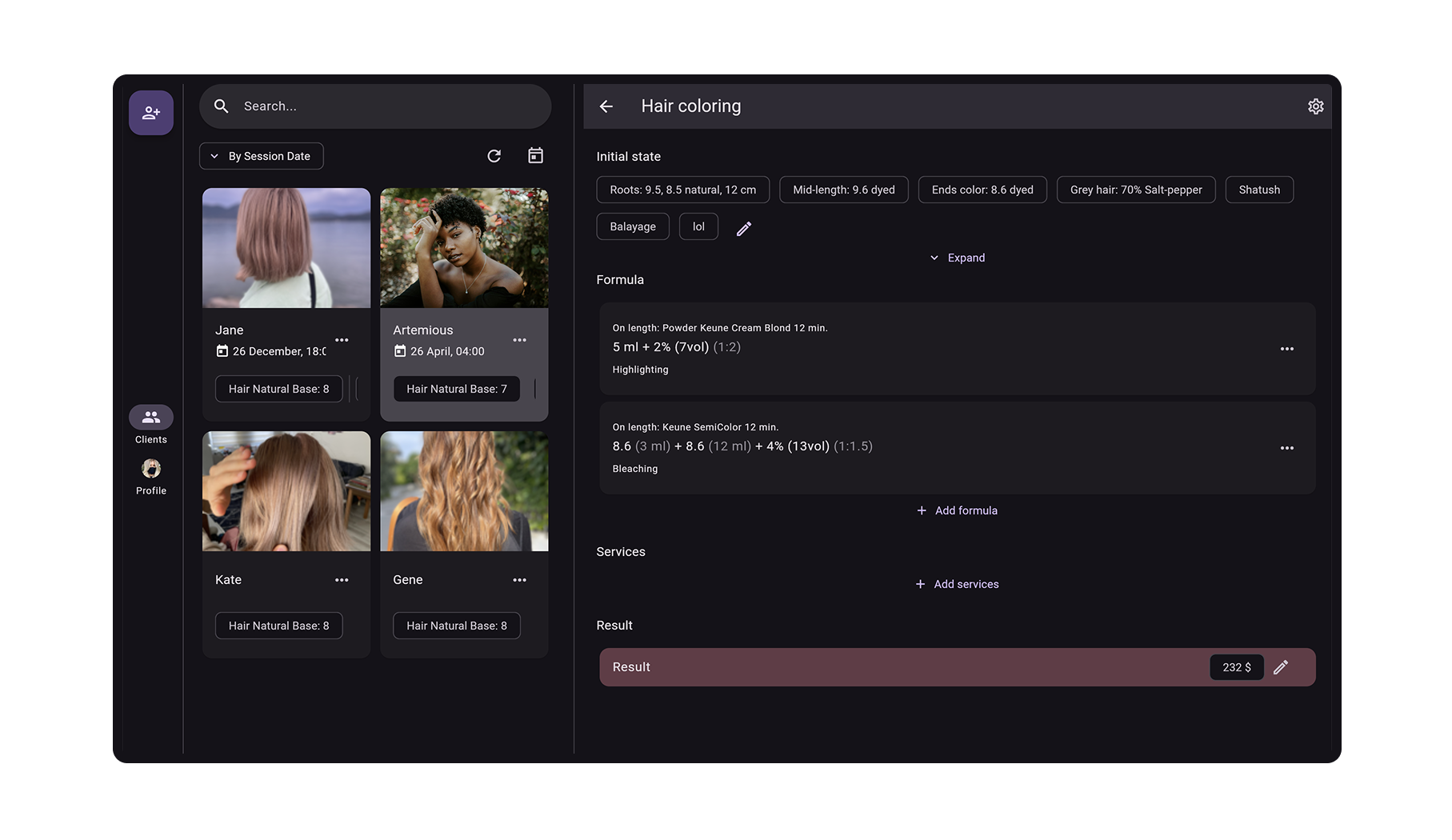1452x840 pixels.
Task: Edit initial state with the pencil icon
Action: tap(743, 229)
